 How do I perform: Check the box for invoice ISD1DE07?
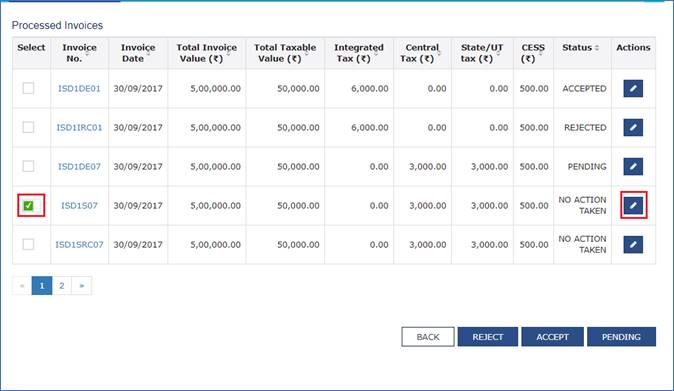point(28,166)
